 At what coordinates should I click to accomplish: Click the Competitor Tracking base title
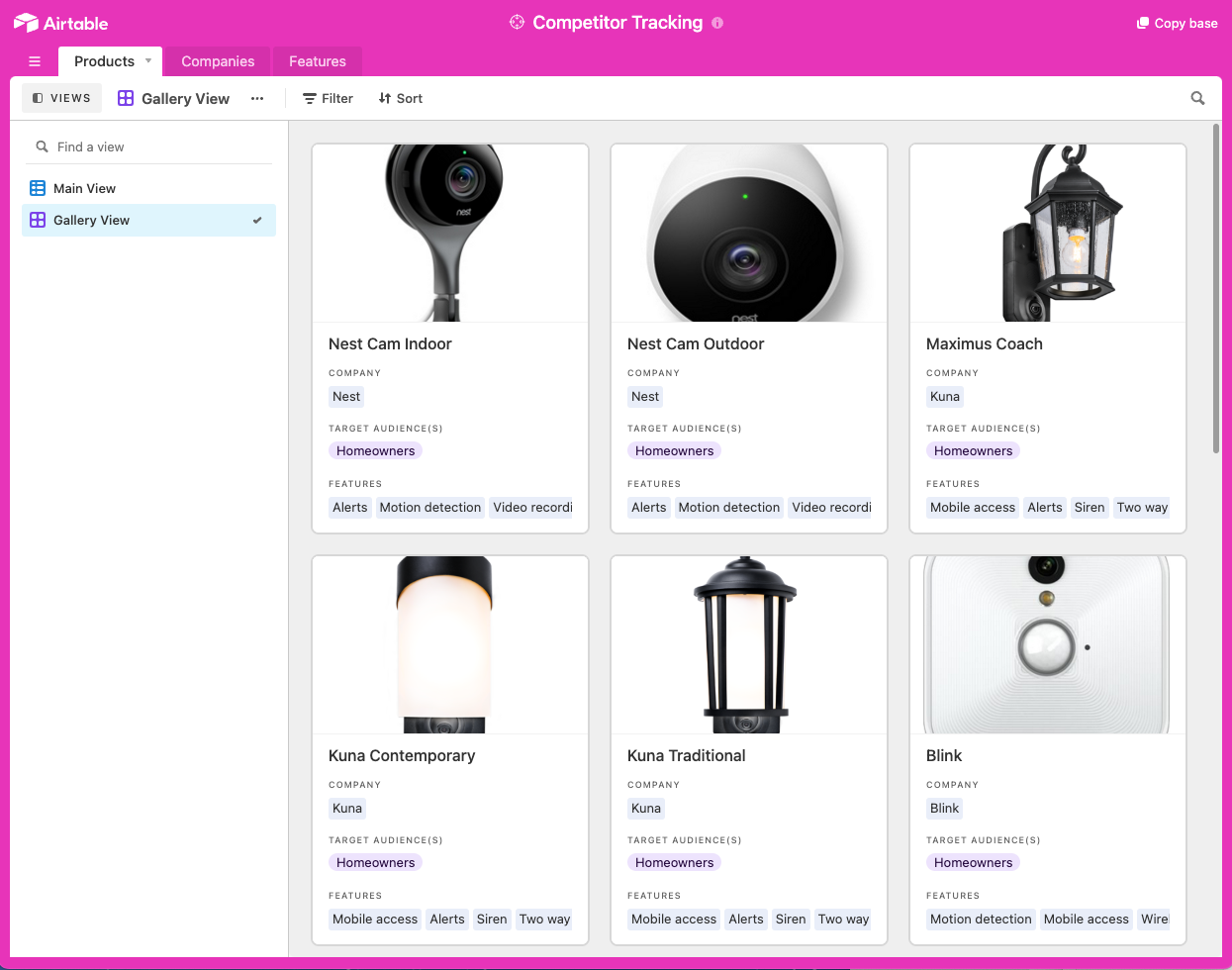(617, 22)
